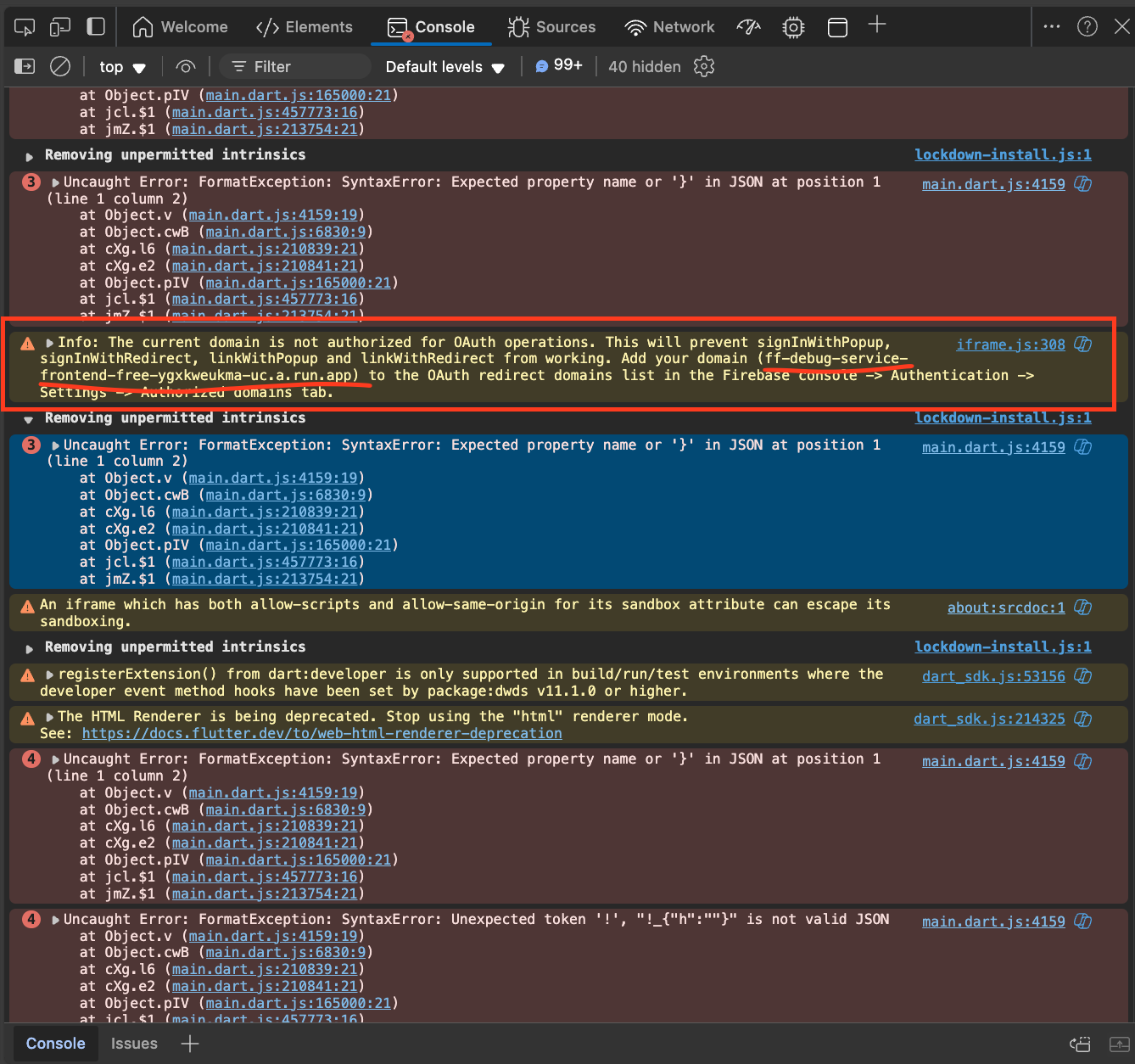1135x1064 pixels.
Task: Open the main.dart.js:4159 source link
Action: tap(992, 183)
